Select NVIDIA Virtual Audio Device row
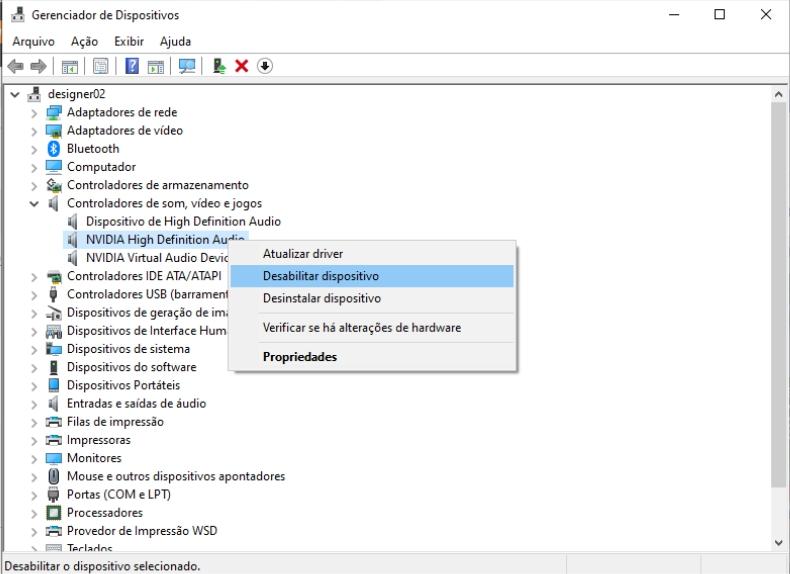The width and height of the screenshot is (790, 574). (x=157, y=258)
